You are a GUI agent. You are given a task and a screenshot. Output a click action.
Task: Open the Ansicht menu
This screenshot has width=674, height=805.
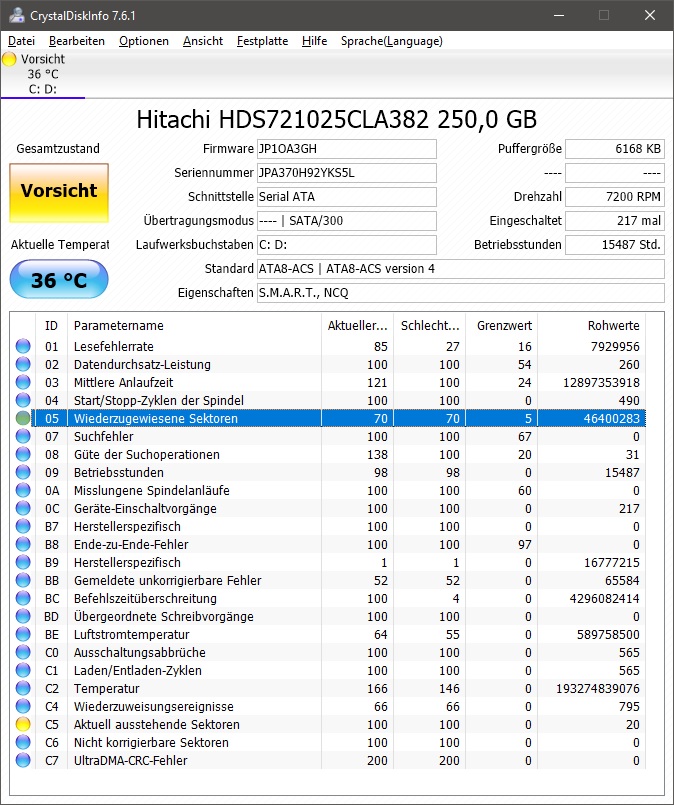click(x=203, y=41)
